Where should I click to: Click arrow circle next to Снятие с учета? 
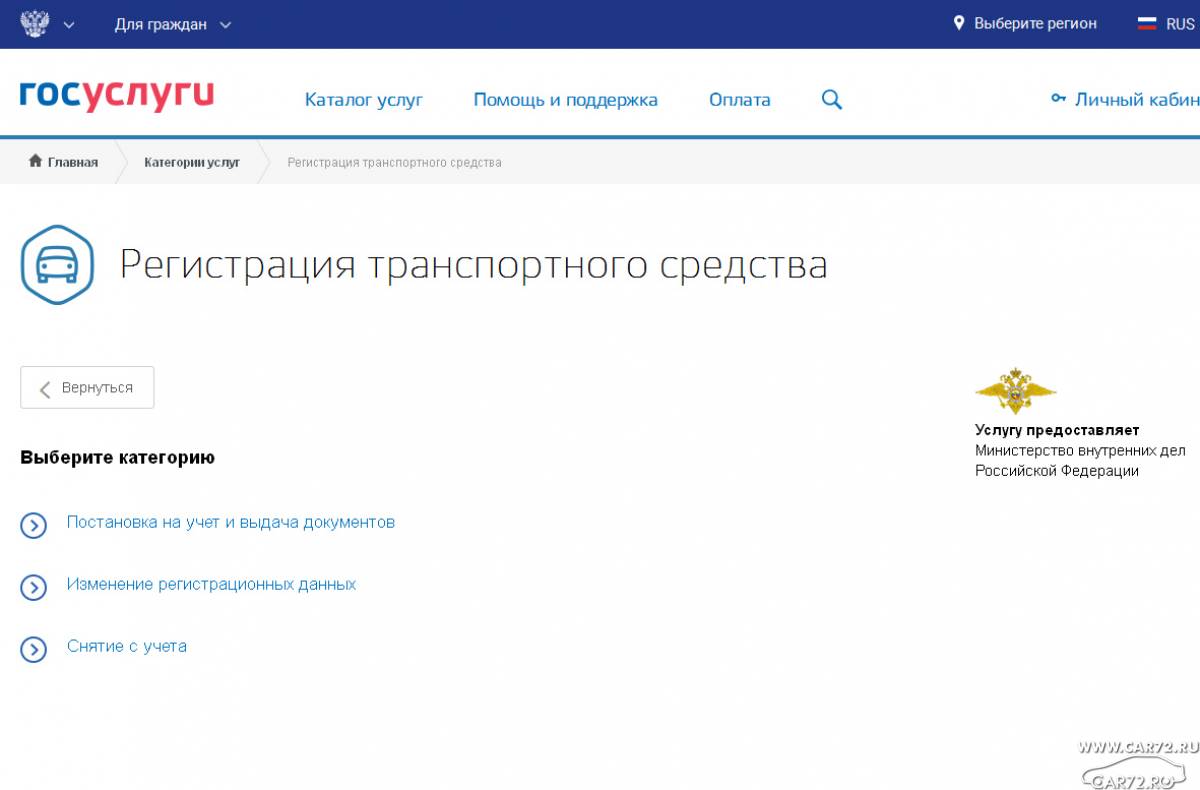(x=34, y=649)
